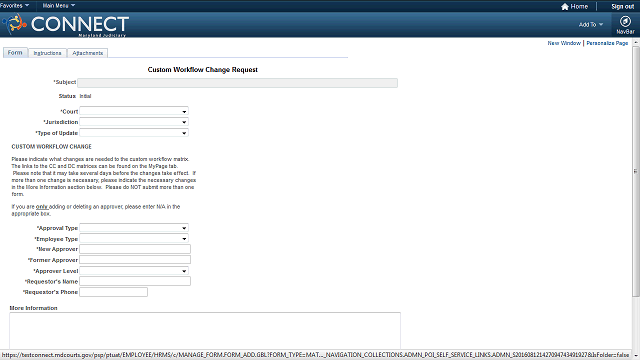
Task: Switch to the Instructions tab
Action: click(x=47, y=53)
